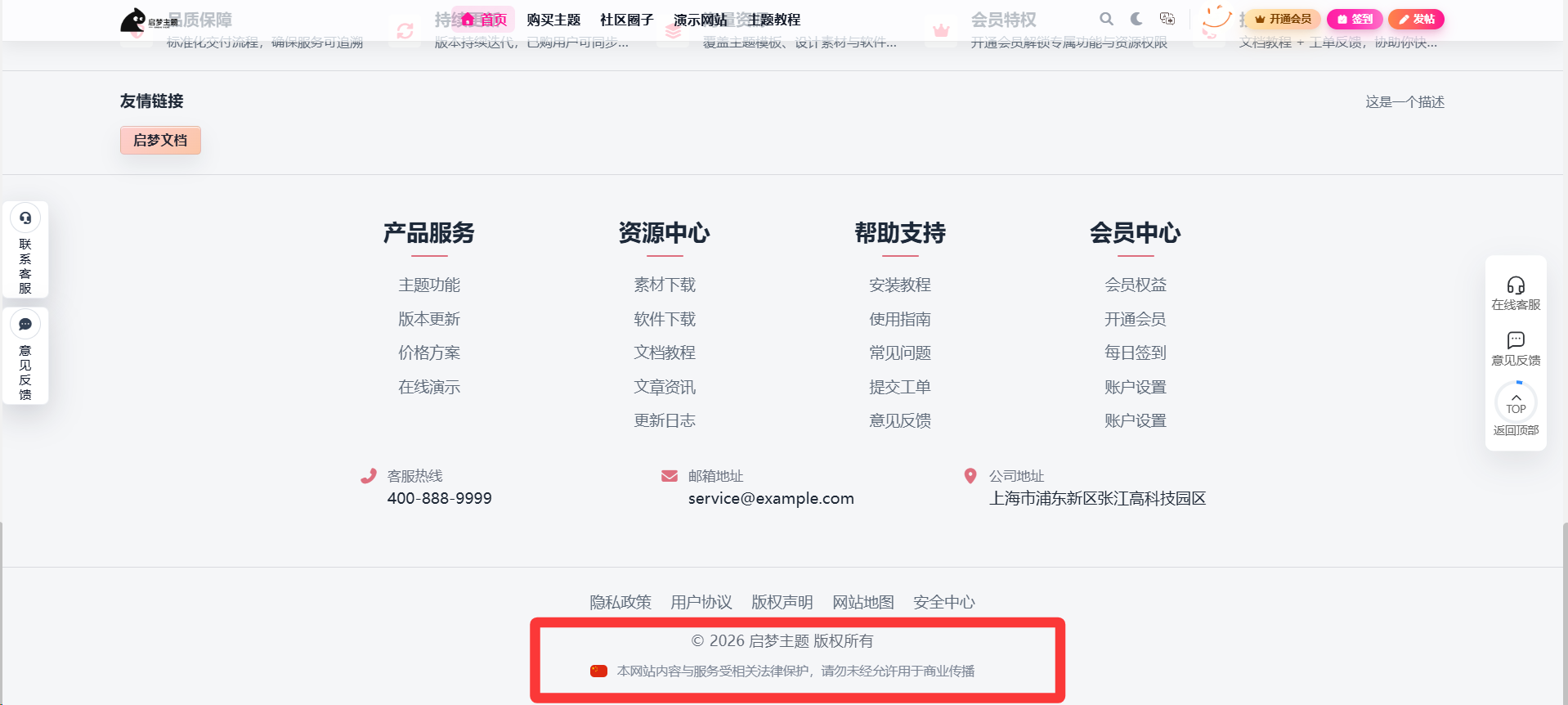Open the 演示网站 menu item
The width and height of the screenshot is (1568, 705).
click(701, 20)
